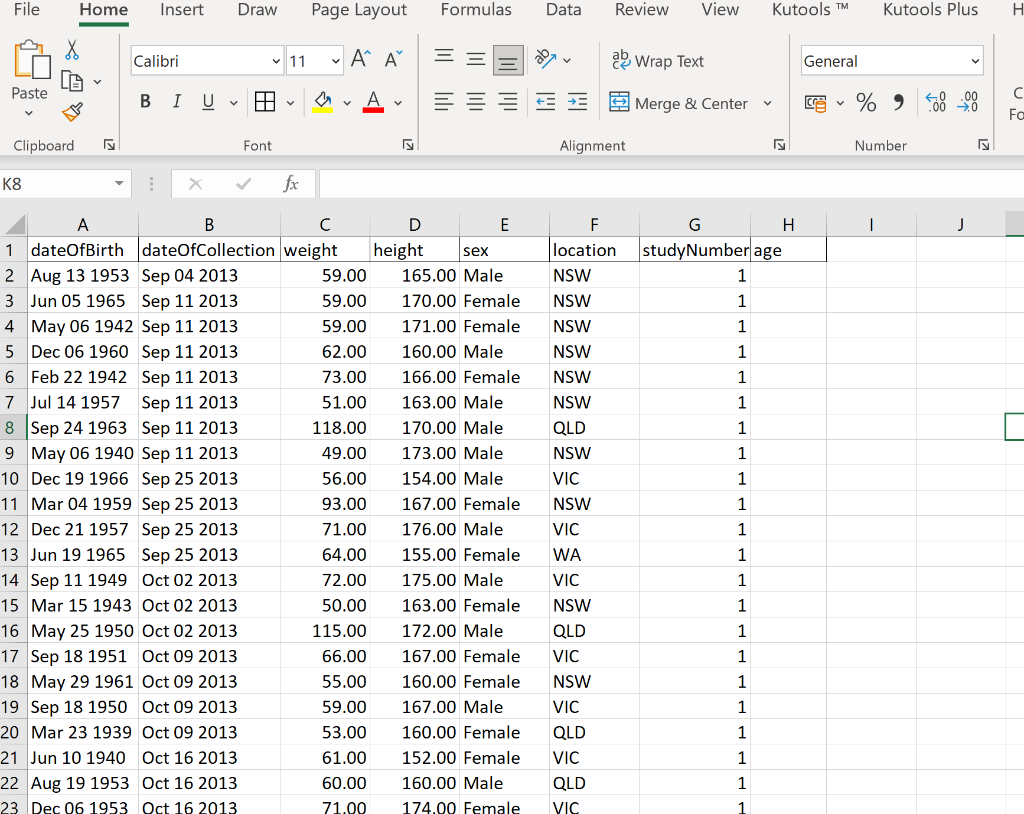Image resolution: width=1024 pixels, height=814 pixels.
Task: Open the View tab
Action: [720, 10]
